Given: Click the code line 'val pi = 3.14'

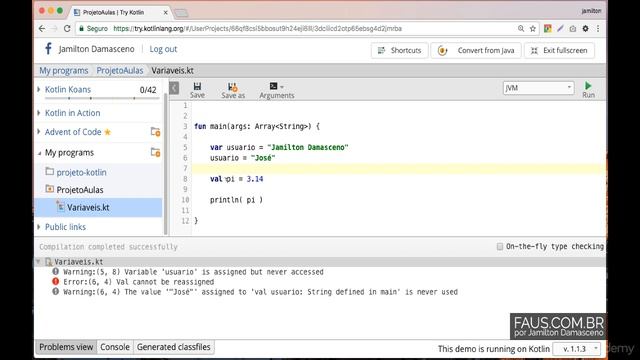Looking at the screenshot, I should coord(236,179).
